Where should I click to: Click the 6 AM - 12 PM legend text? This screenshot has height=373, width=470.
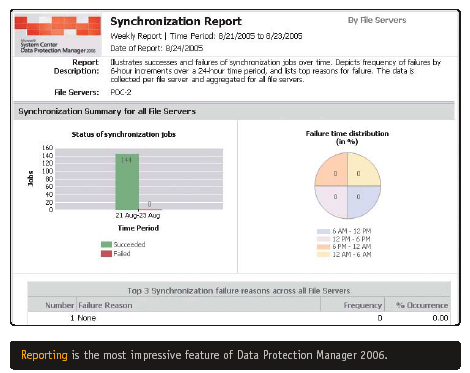point(352,231)
